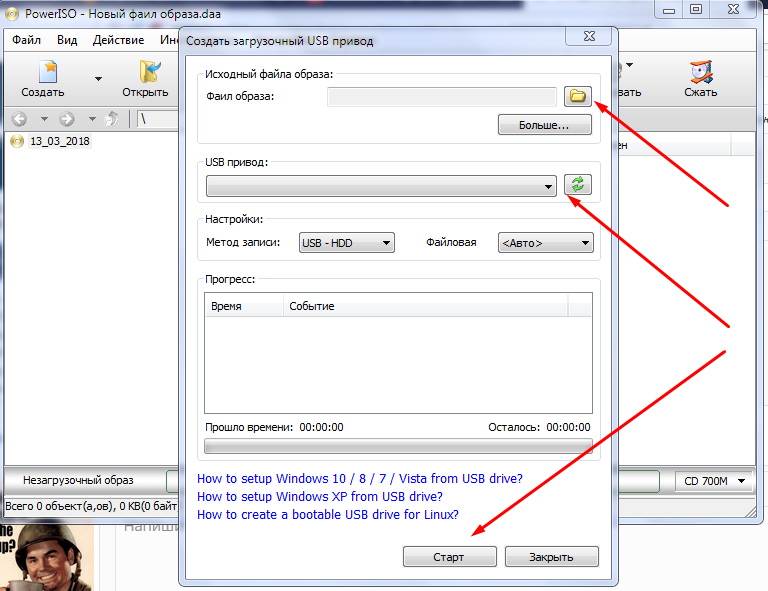Click the Время column header
Viewport: 768px width, 591px height.
(x=244, y=306)
